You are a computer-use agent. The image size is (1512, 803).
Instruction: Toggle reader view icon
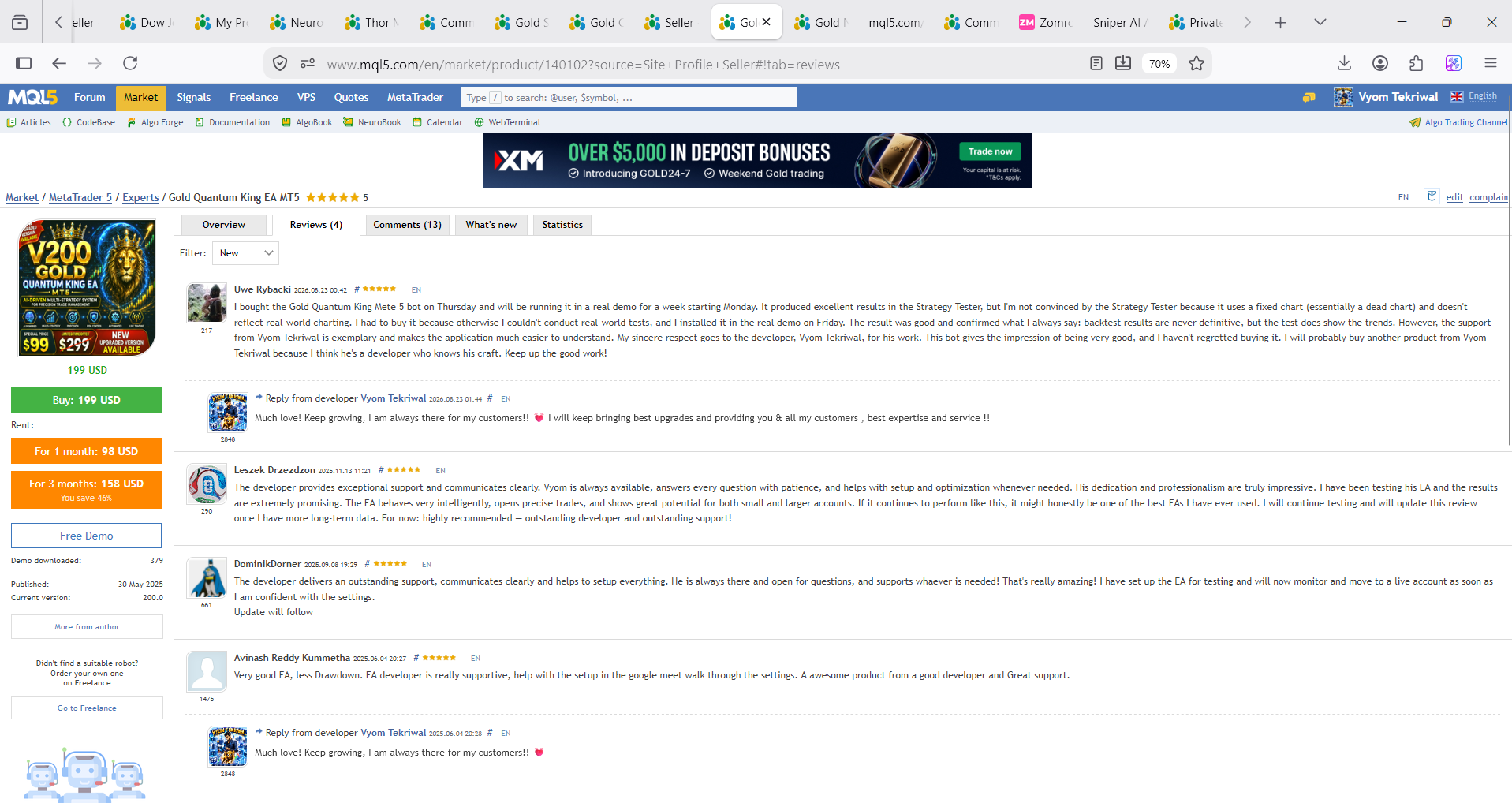pyautogui.click(x=1096, y=63)
